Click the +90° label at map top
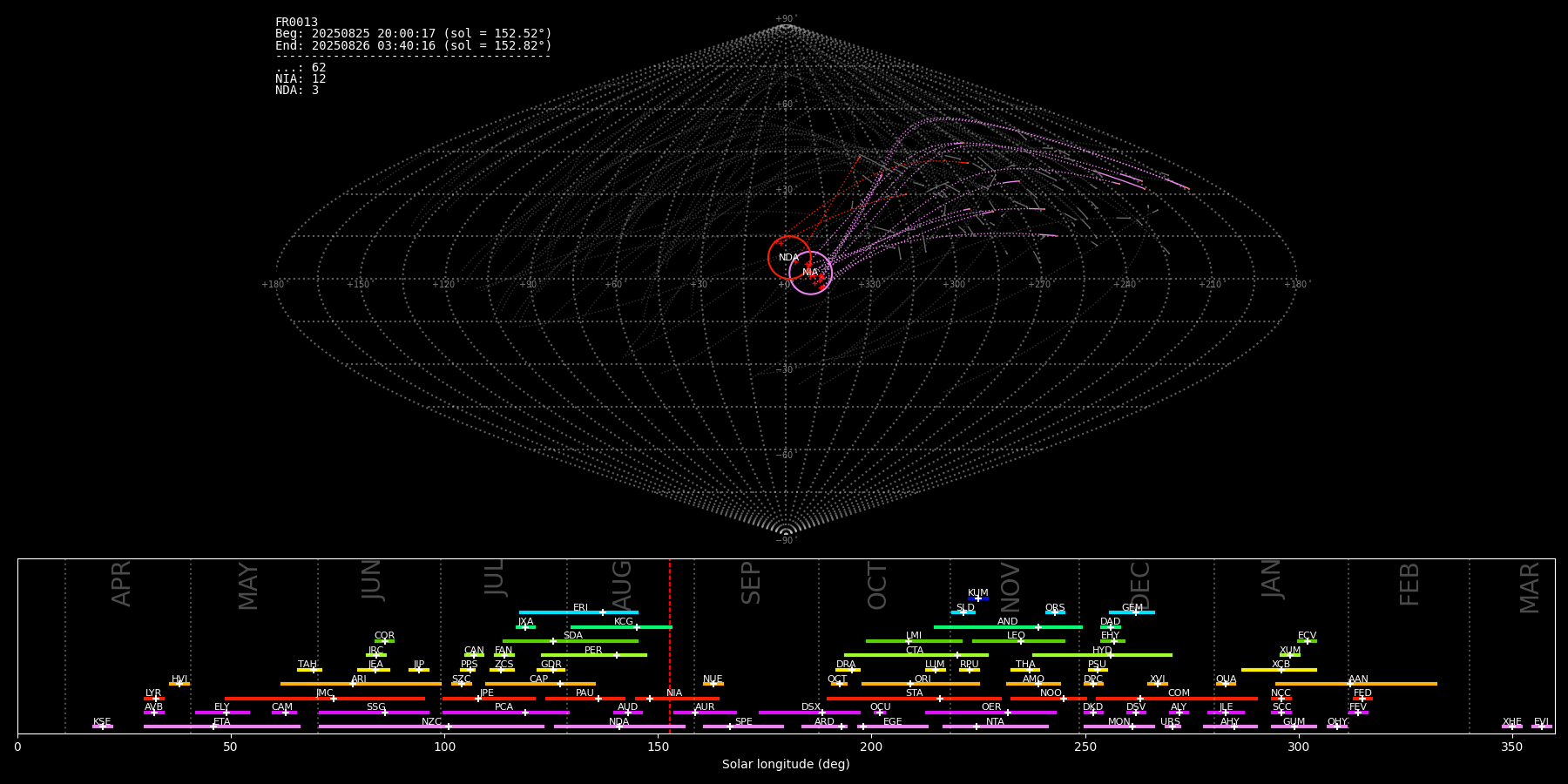Viewport: 1568px width, 784px height. pos(786,18)
